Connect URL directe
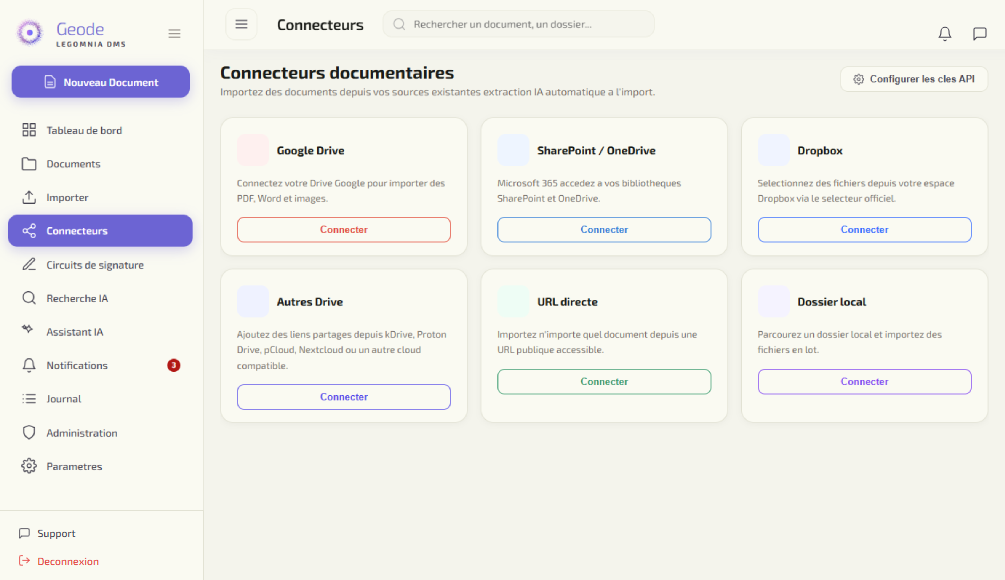Viewport: 1005px width, 580px height. tap(604, 381)
